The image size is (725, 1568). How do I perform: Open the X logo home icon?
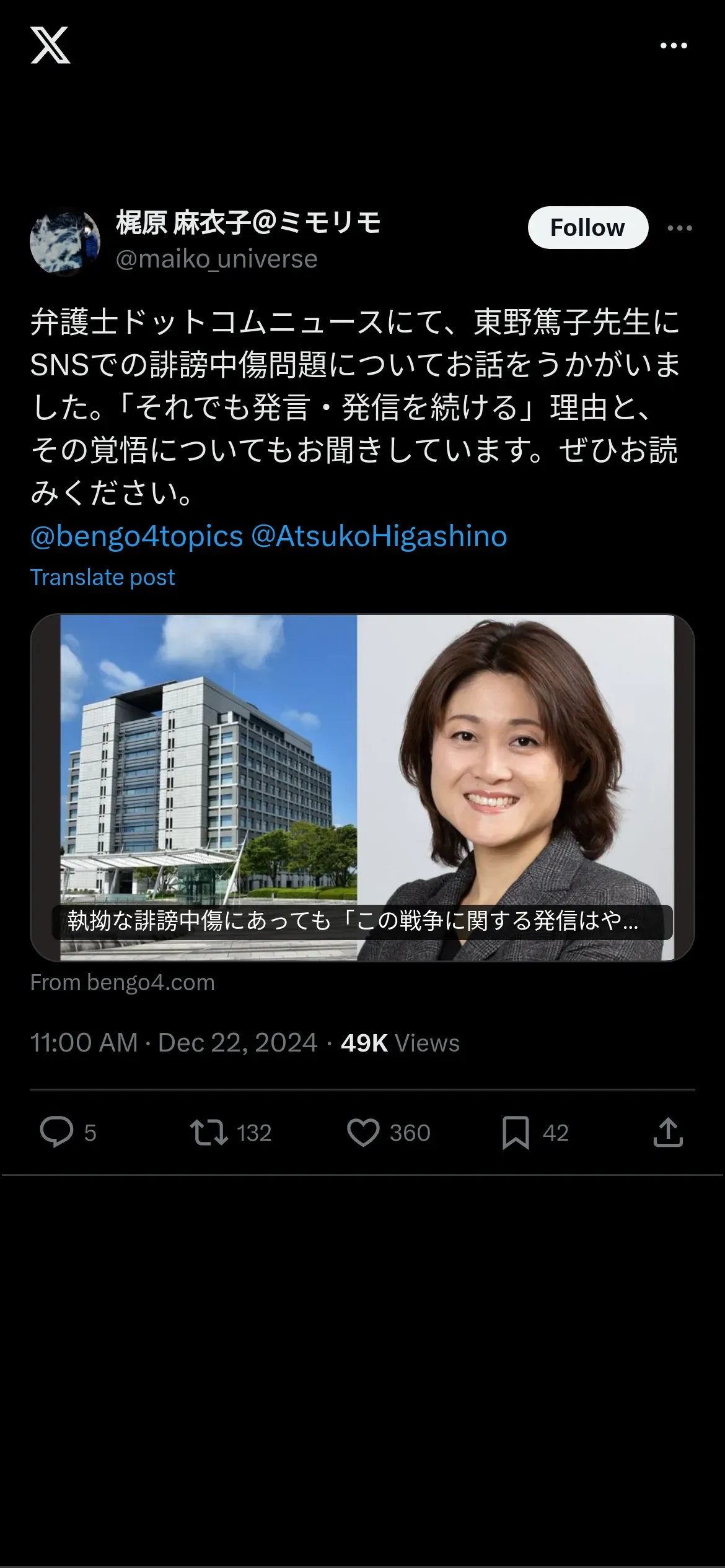(50, 45)
